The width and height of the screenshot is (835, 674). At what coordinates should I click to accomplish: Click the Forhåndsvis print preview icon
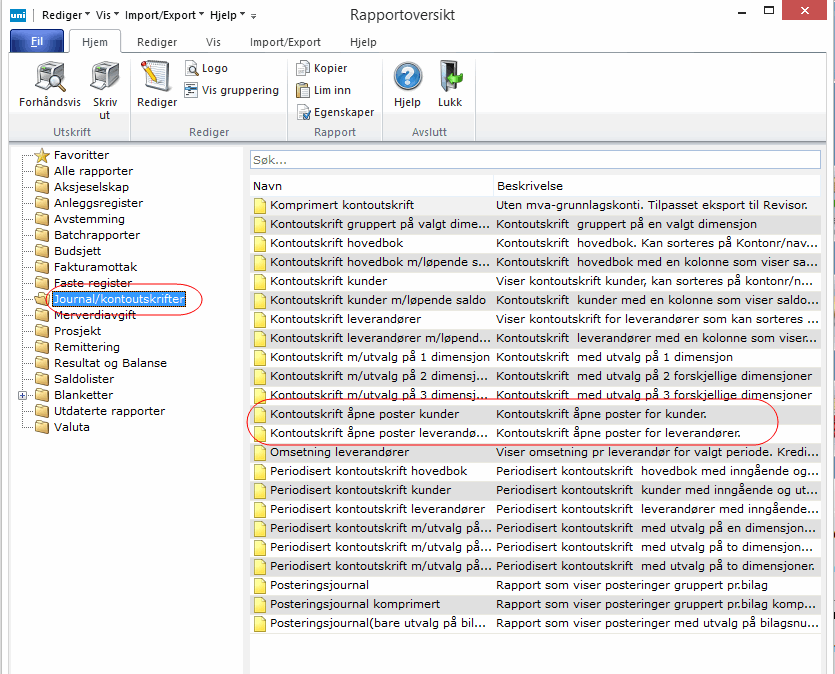click(x=50, y=78)
